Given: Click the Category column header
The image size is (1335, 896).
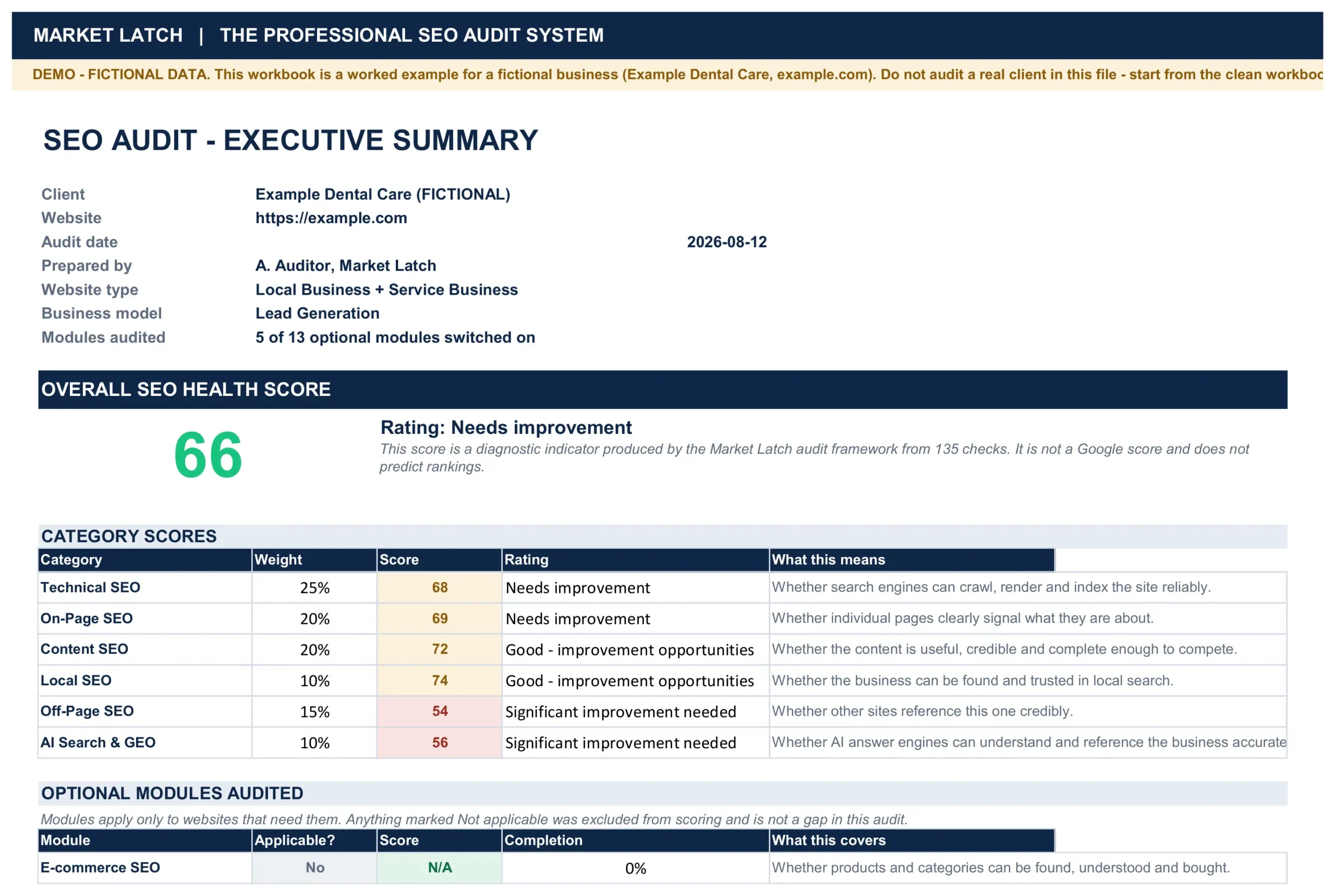Looking at the screenshot, I should click(145, 560).
